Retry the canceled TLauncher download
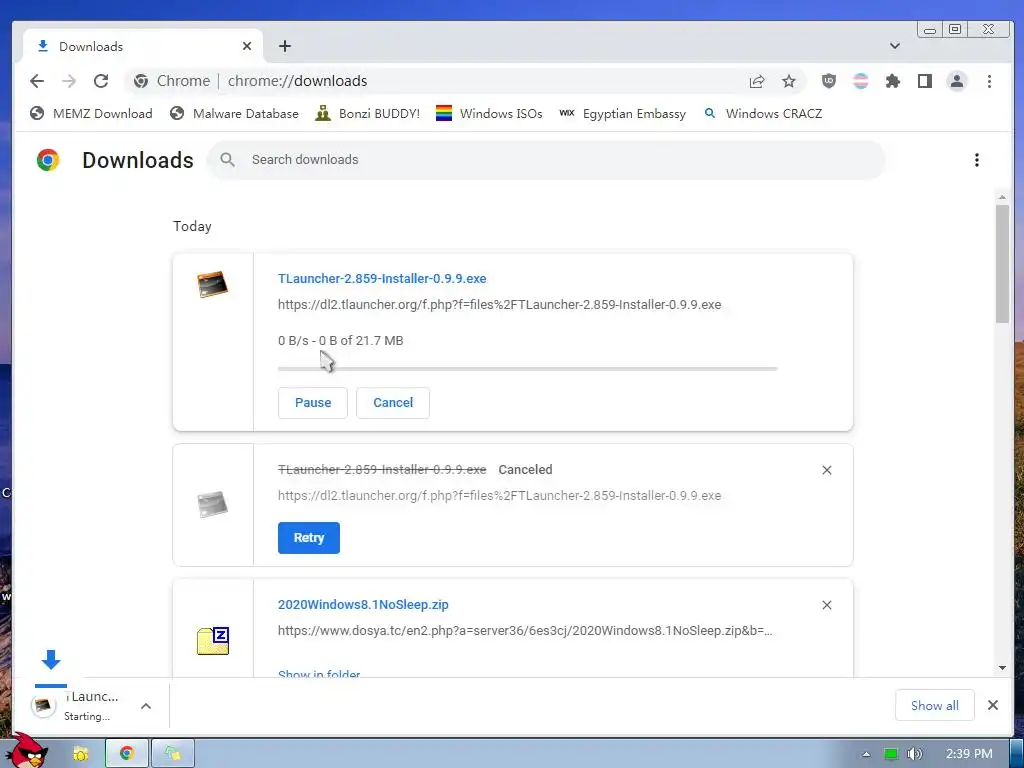Viewport: 1024px width, 768px height. coord(309,538)
